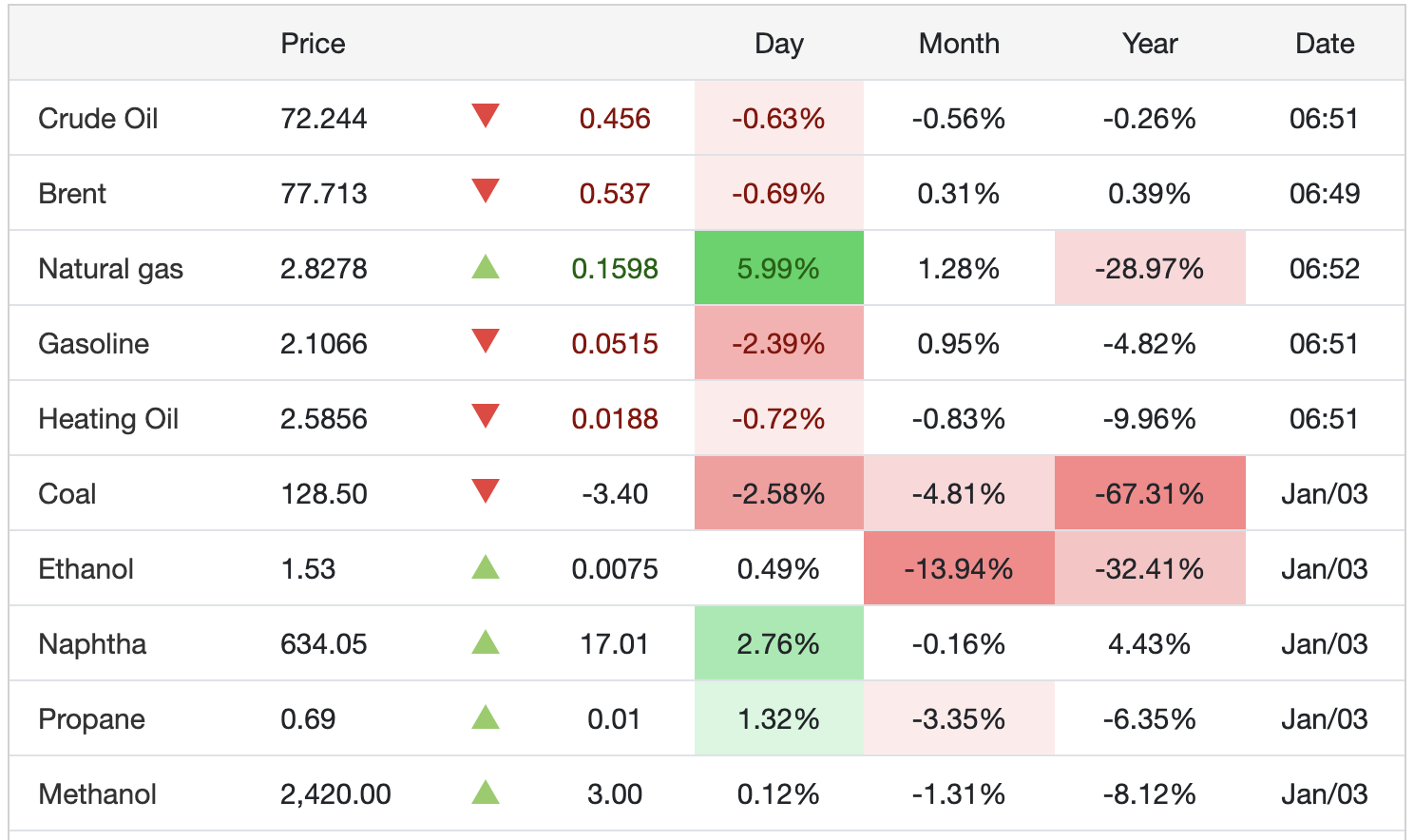Viewport: 1414px width, 840px height.
Task: Click the 0.1598 change value
Action: pos(615,269)
